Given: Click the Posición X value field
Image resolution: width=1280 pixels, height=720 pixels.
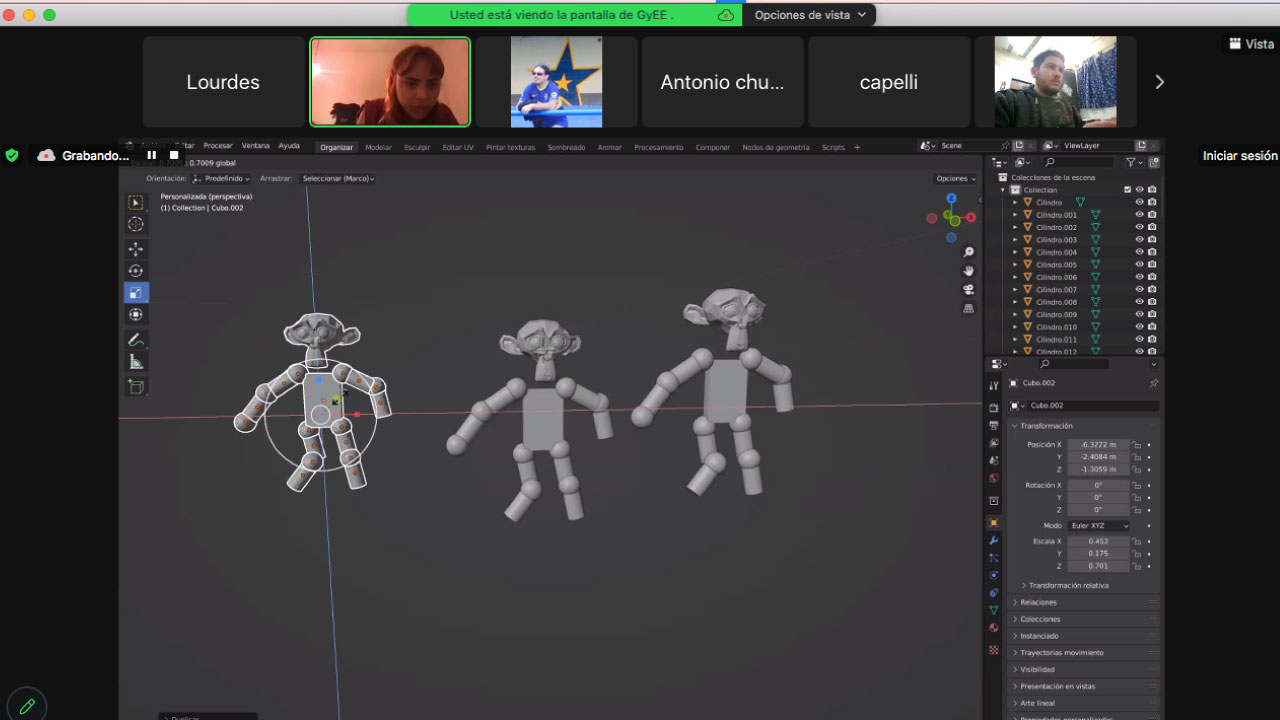Looking at the screenshot, I should point(1098,444).
